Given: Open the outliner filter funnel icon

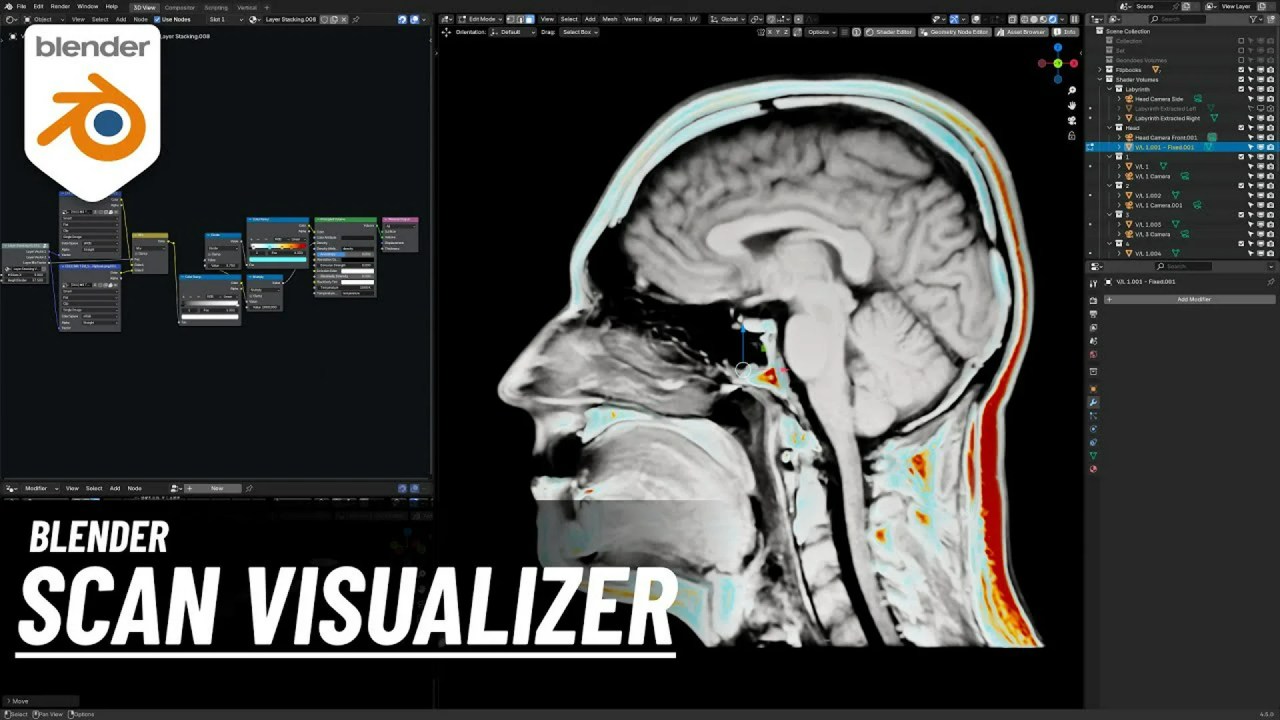Looking at the screenshot, I should tap(1253, 18).
